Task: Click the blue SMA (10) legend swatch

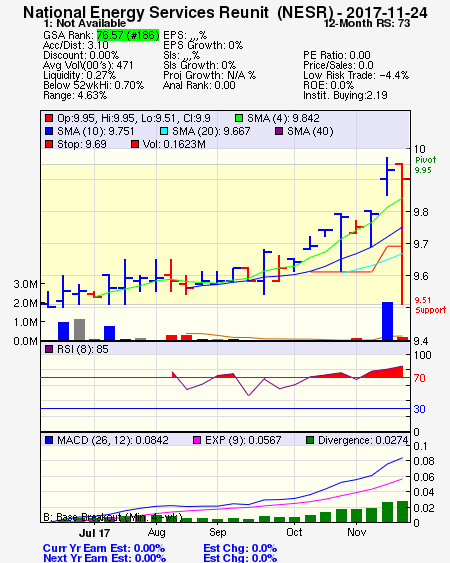Action: [49, 131]
